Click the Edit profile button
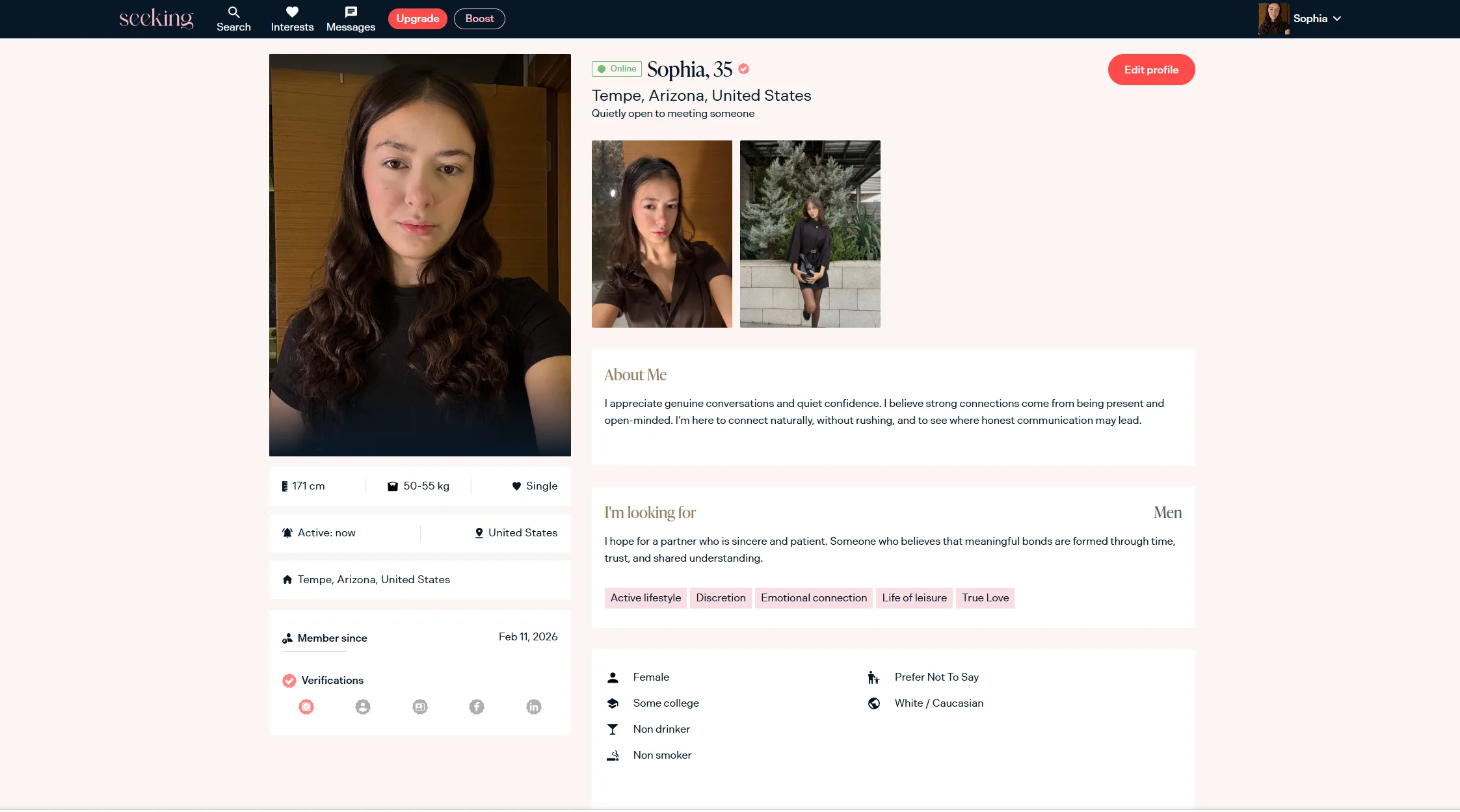Image resolution: width=1460 pixels, height=812 pixels. tap(1151, 70)
